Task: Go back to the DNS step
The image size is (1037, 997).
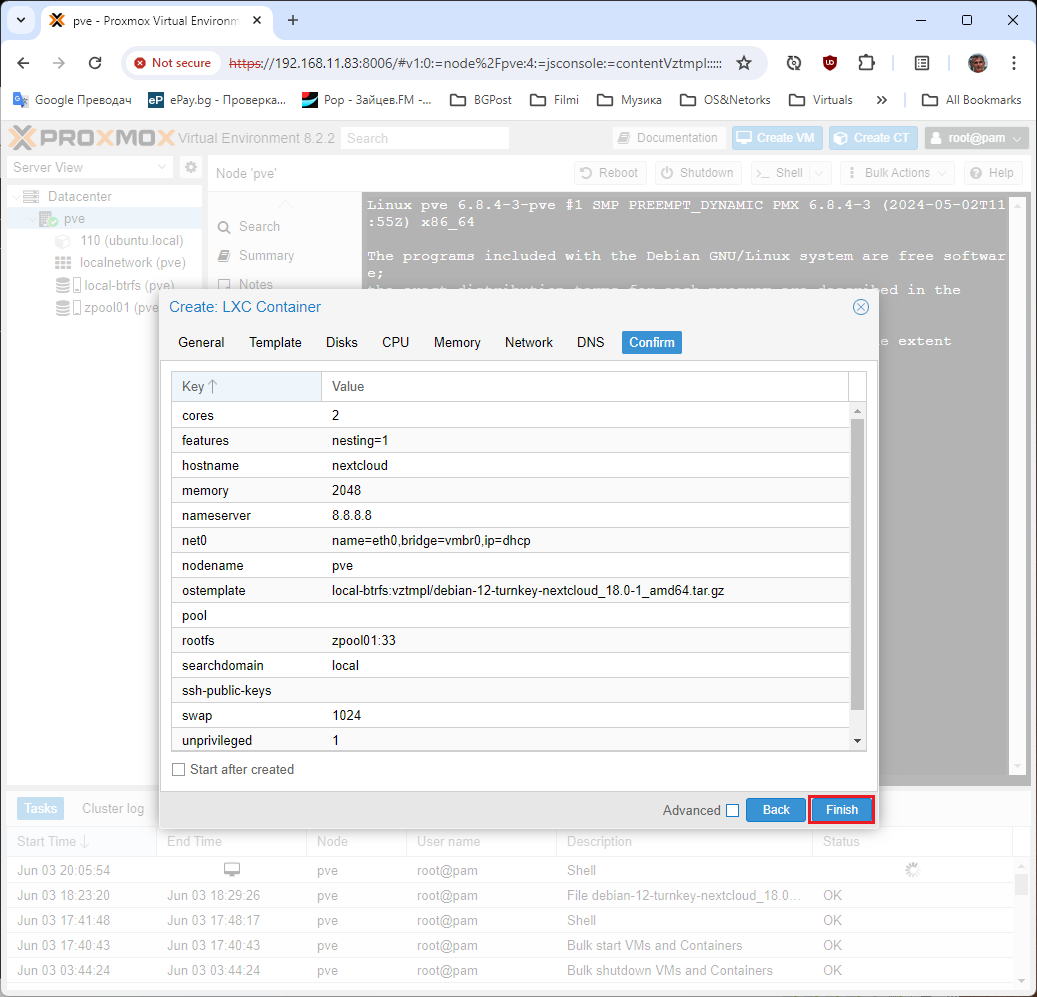Action: [776, 810]
